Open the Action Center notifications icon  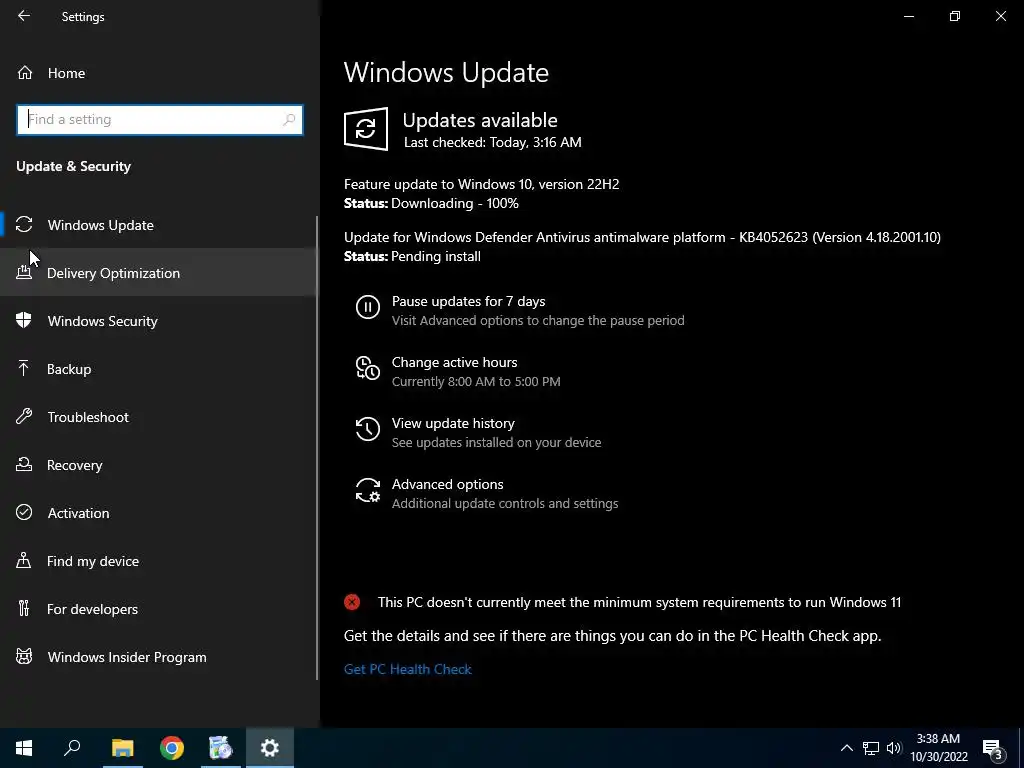click(992, 749)
